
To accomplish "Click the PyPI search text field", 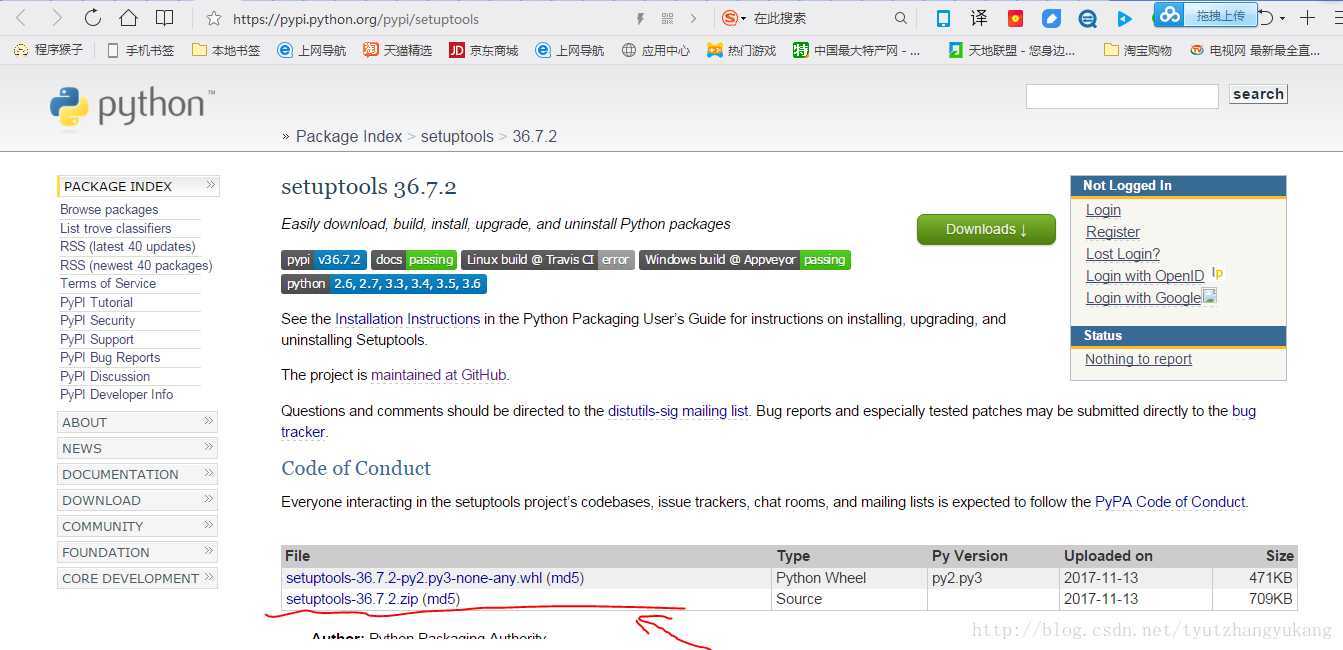I will click(x=1122, y=95).
